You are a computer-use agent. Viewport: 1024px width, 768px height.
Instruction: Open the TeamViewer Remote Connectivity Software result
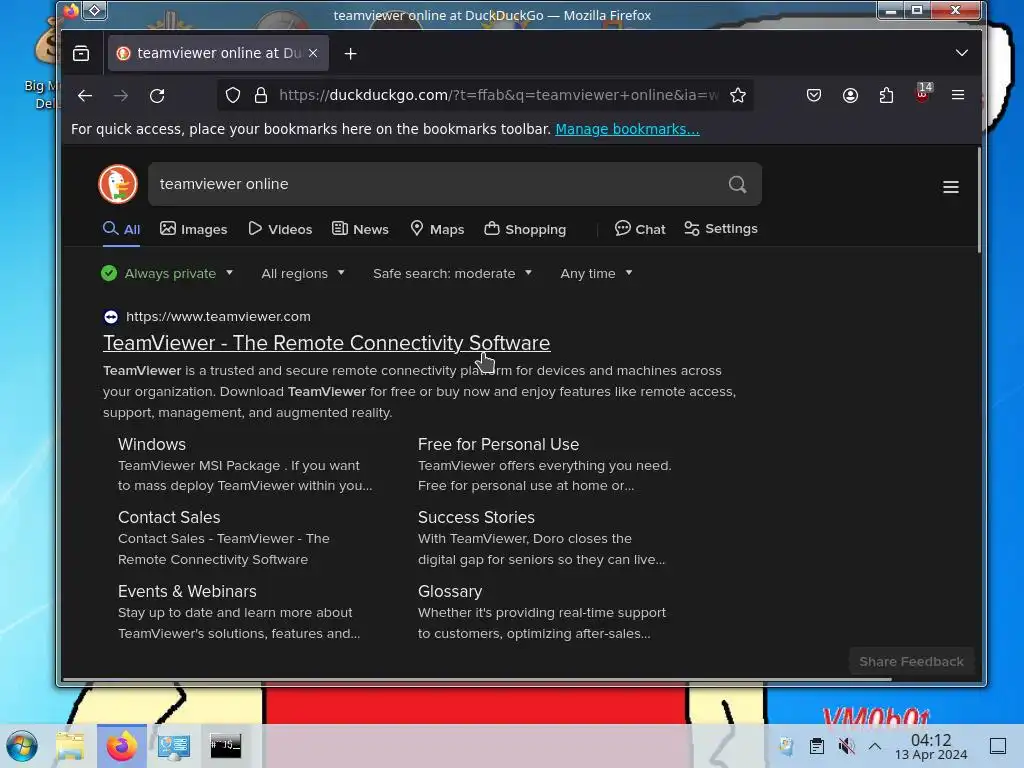[x=327, y=343]
